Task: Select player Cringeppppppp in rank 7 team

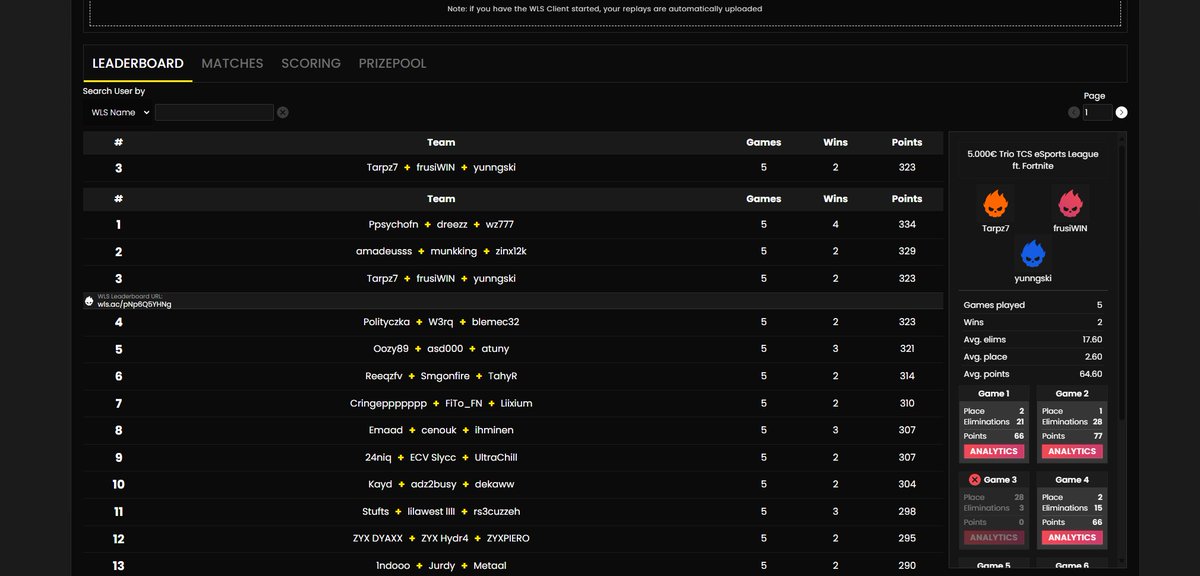Action: click(388, 403)
